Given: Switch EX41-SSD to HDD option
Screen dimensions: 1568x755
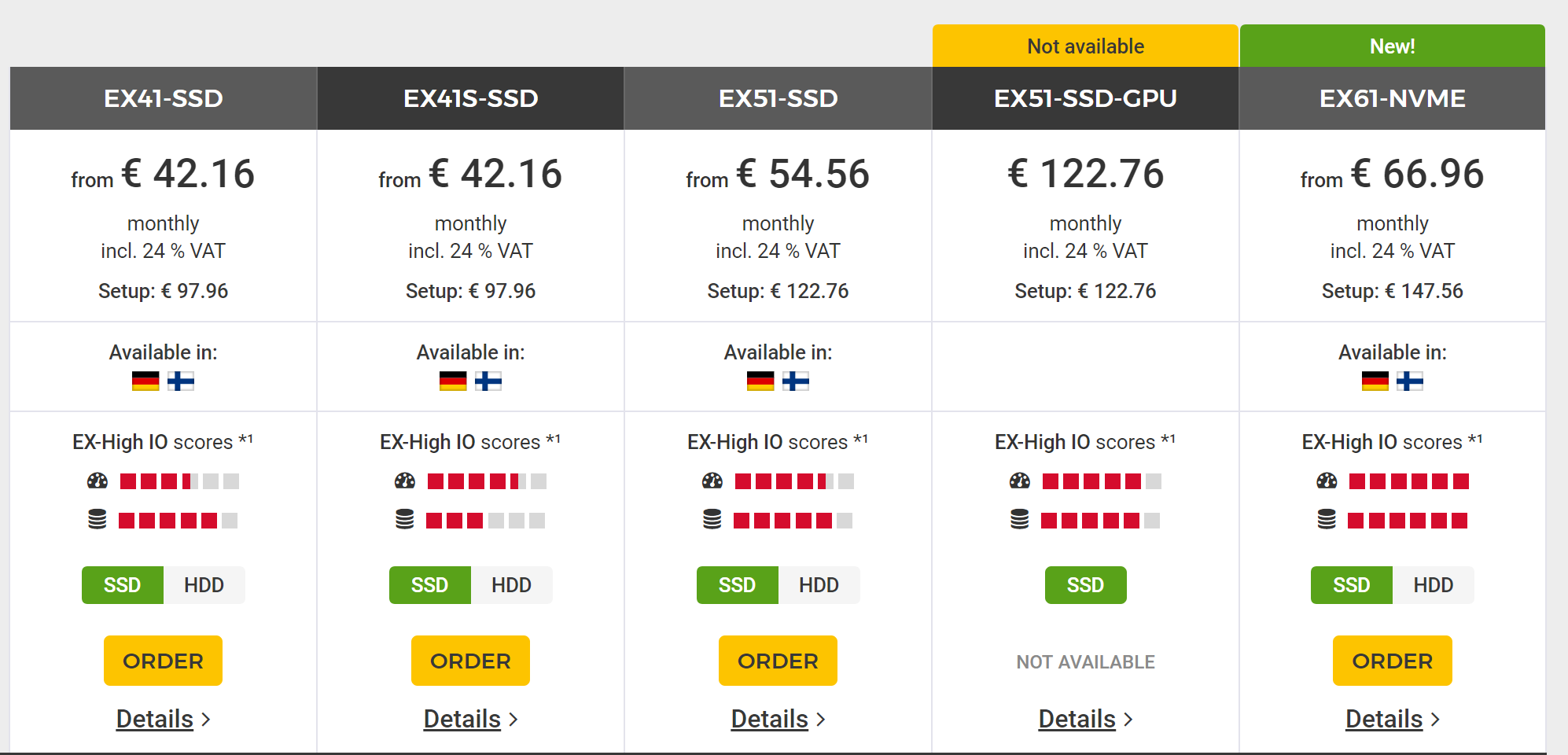Looking at the screenshot, I should click(204, 585).
